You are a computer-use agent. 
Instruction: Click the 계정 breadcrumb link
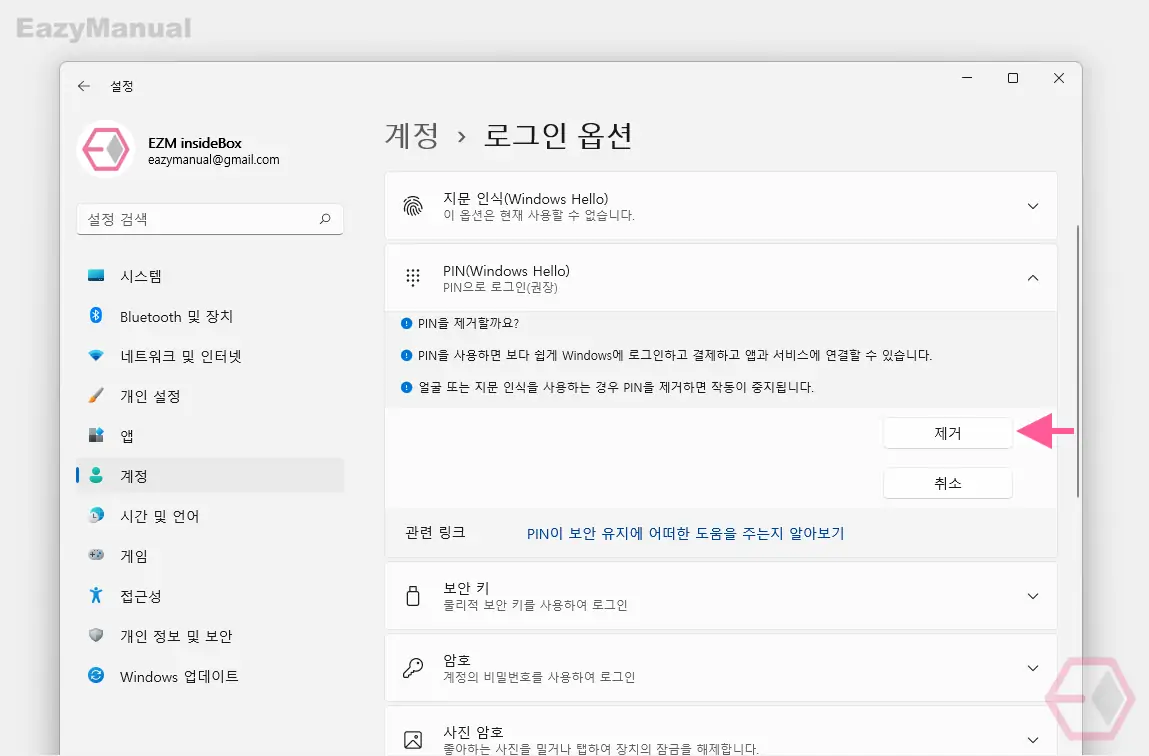point(412,136)
